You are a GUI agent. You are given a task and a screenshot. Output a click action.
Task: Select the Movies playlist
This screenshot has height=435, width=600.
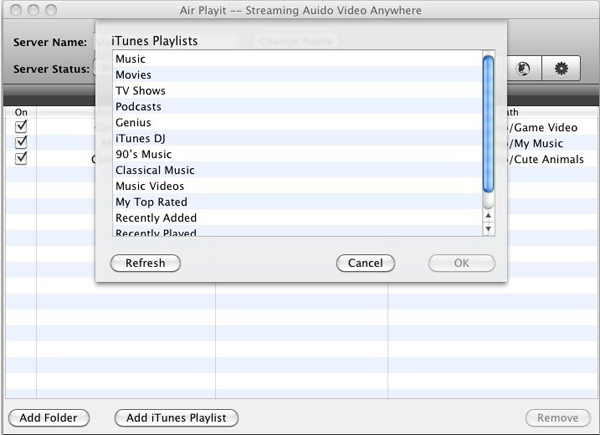(x=298, y=75)
